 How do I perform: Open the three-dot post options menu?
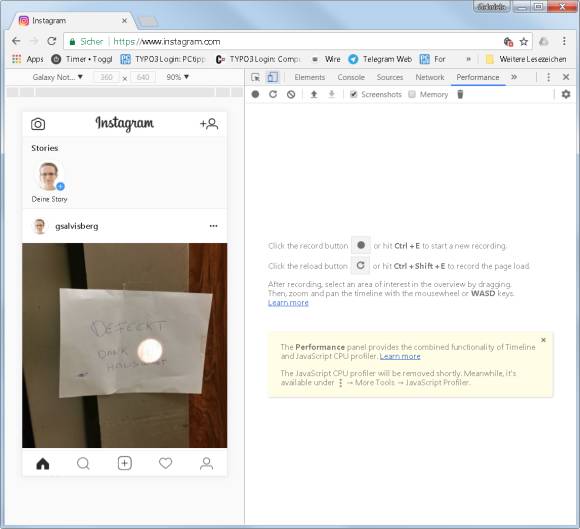click(x=213, y=226)
